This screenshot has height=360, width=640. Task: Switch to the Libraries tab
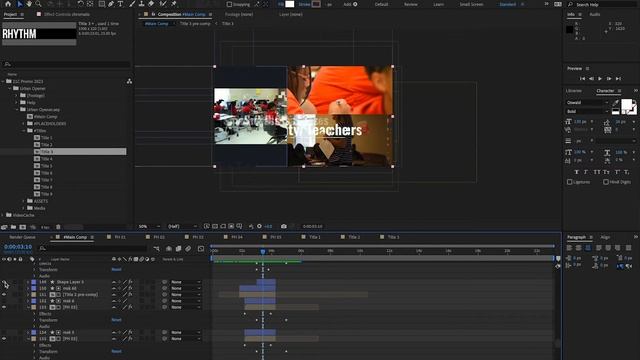point(574,91)
